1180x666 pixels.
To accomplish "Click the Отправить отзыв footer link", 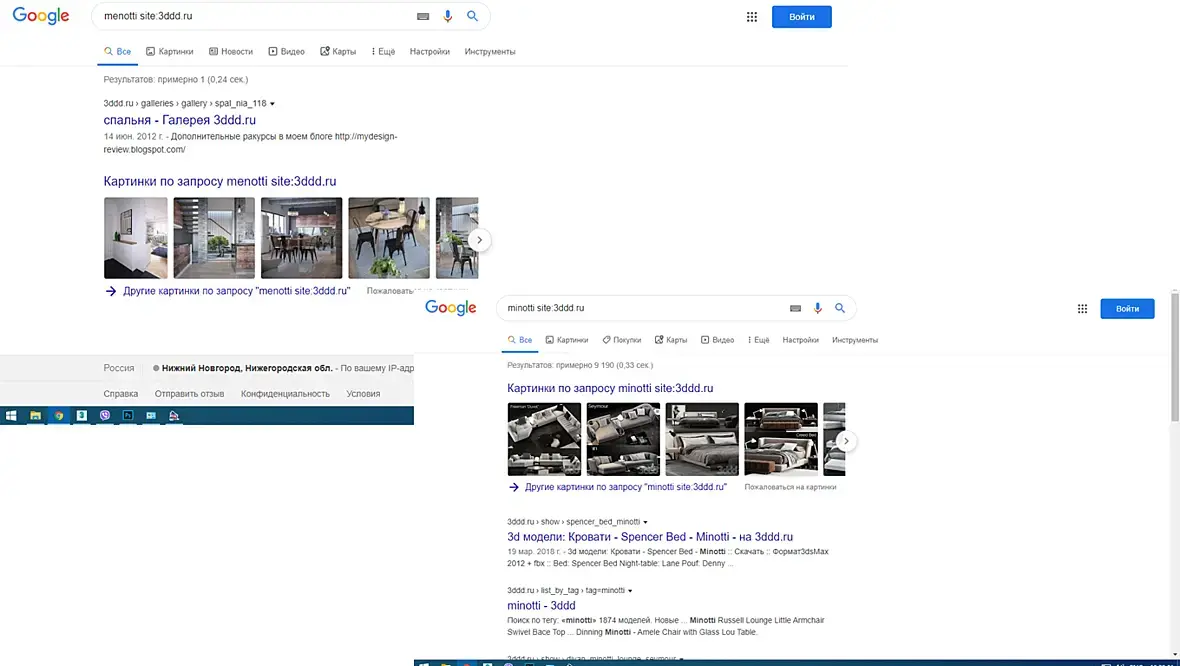I will click(190, 394).
